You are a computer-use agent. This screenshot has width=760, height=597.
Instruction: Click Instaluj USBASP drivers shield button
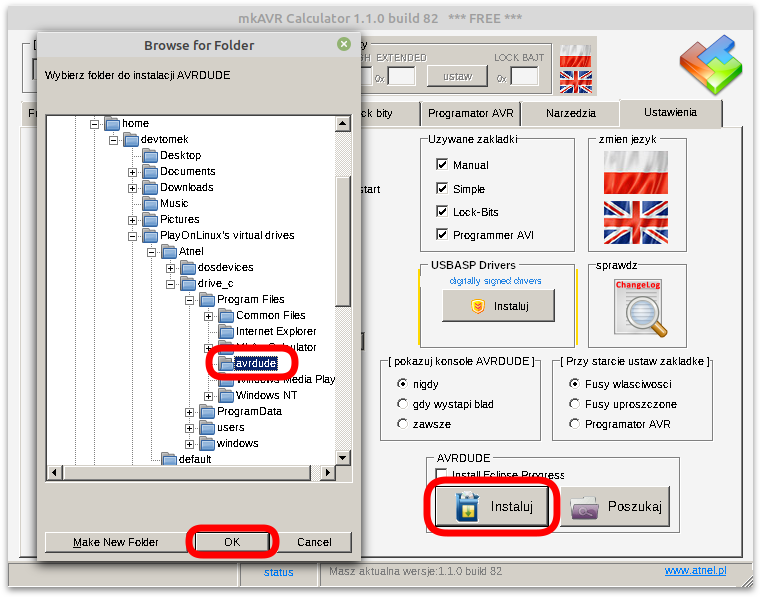pos(498,306)
